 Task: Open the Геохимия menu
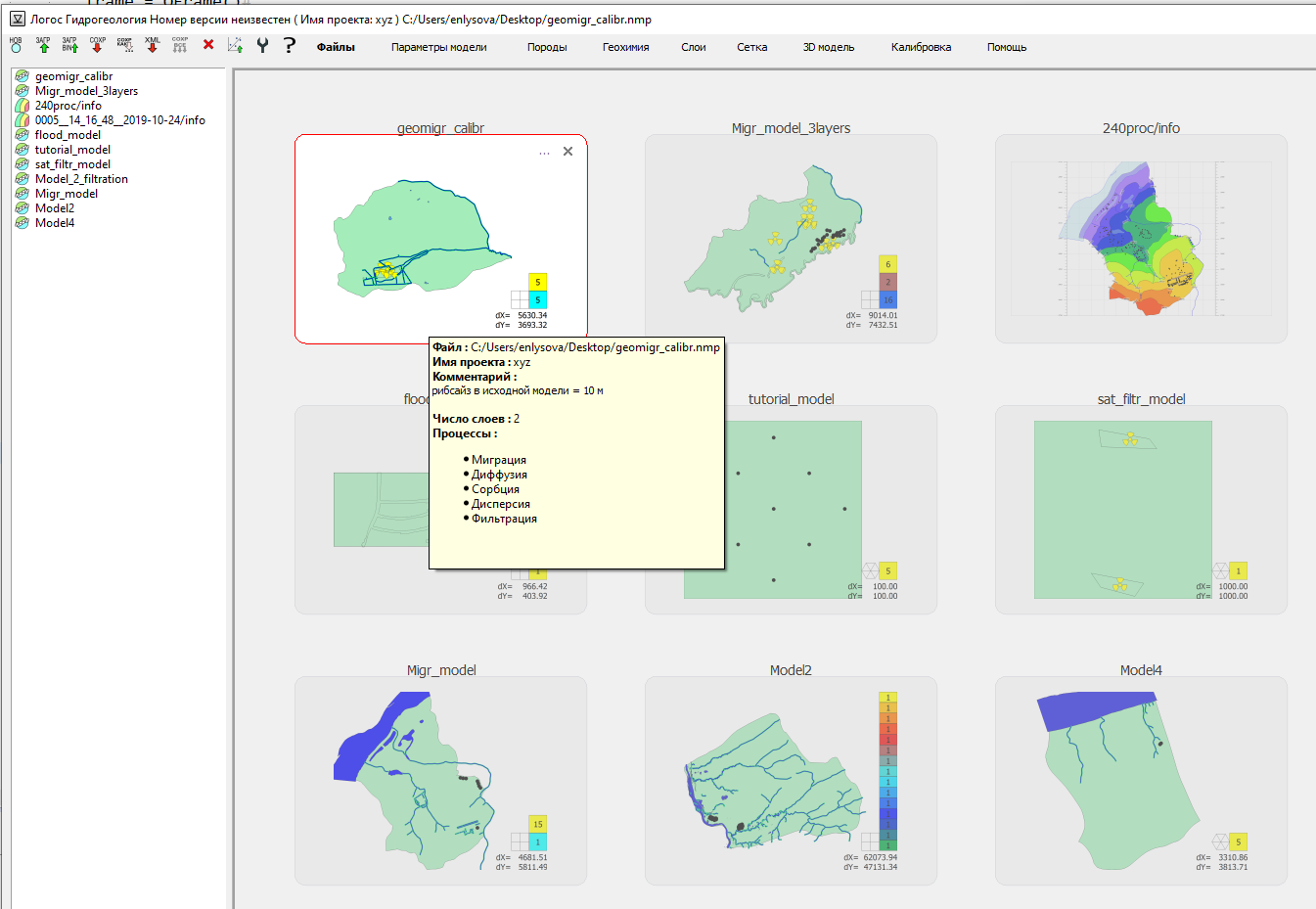(625, 47)
